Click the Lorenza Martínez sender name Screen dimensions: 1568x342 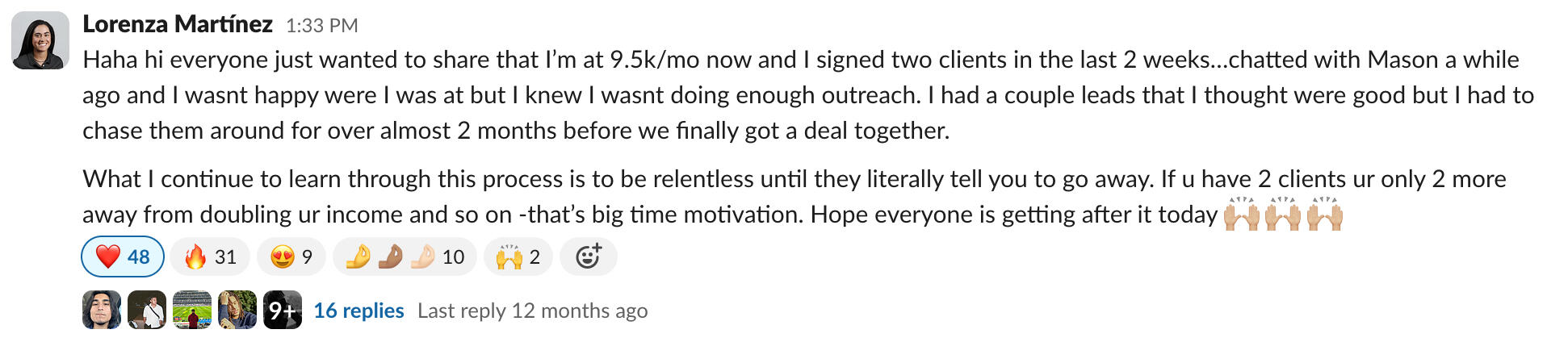[178, 24]
